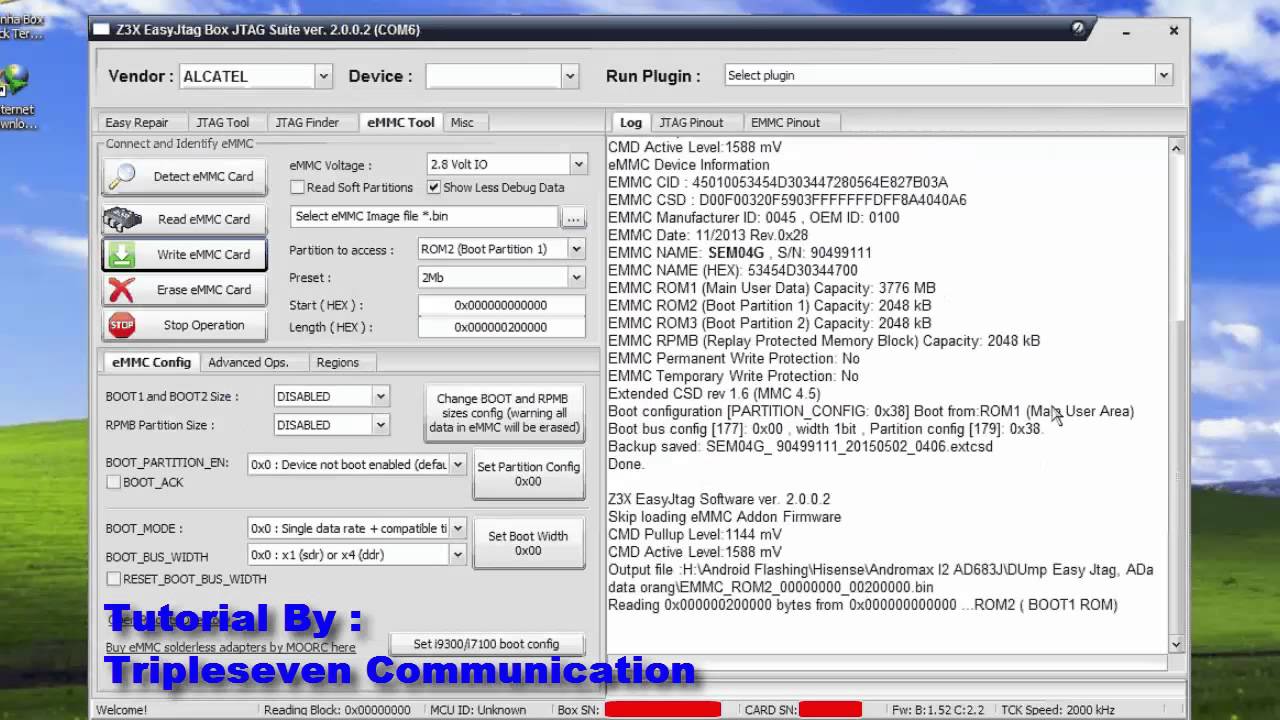Open the Run Plugin select dropdown
Screen dimensions: 1280x720
coord(1163,75)
